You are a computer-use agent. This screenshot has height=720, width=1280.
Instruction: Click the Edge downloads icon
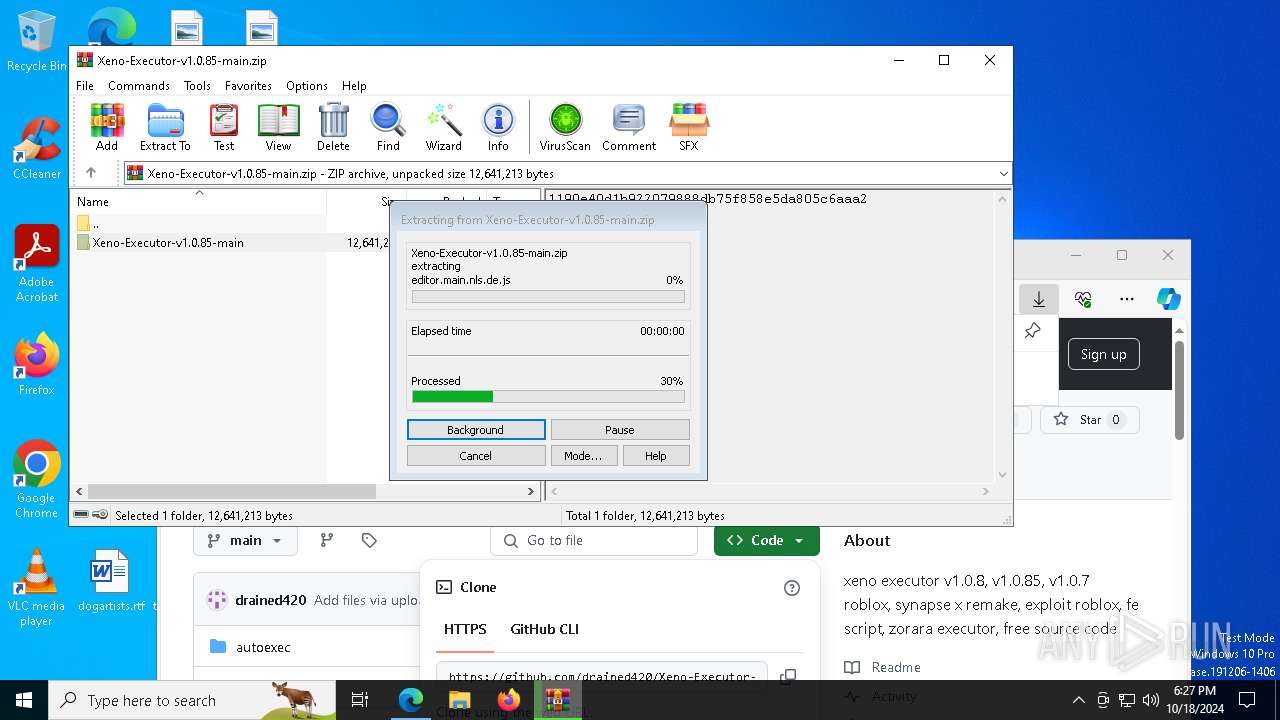tap(1039, 299)
